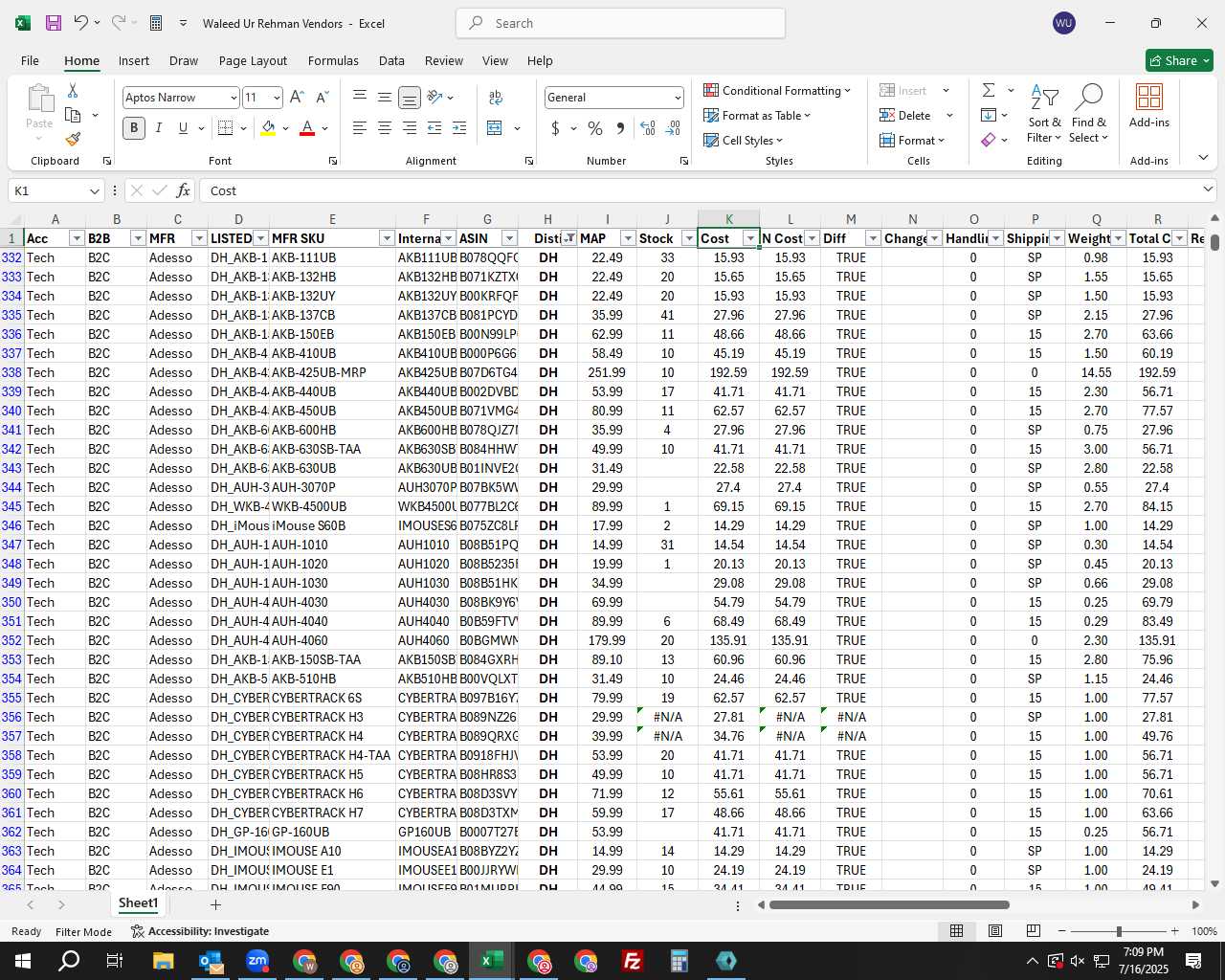
Task: Switch to the Insert tab
Action: click(134, 60)
